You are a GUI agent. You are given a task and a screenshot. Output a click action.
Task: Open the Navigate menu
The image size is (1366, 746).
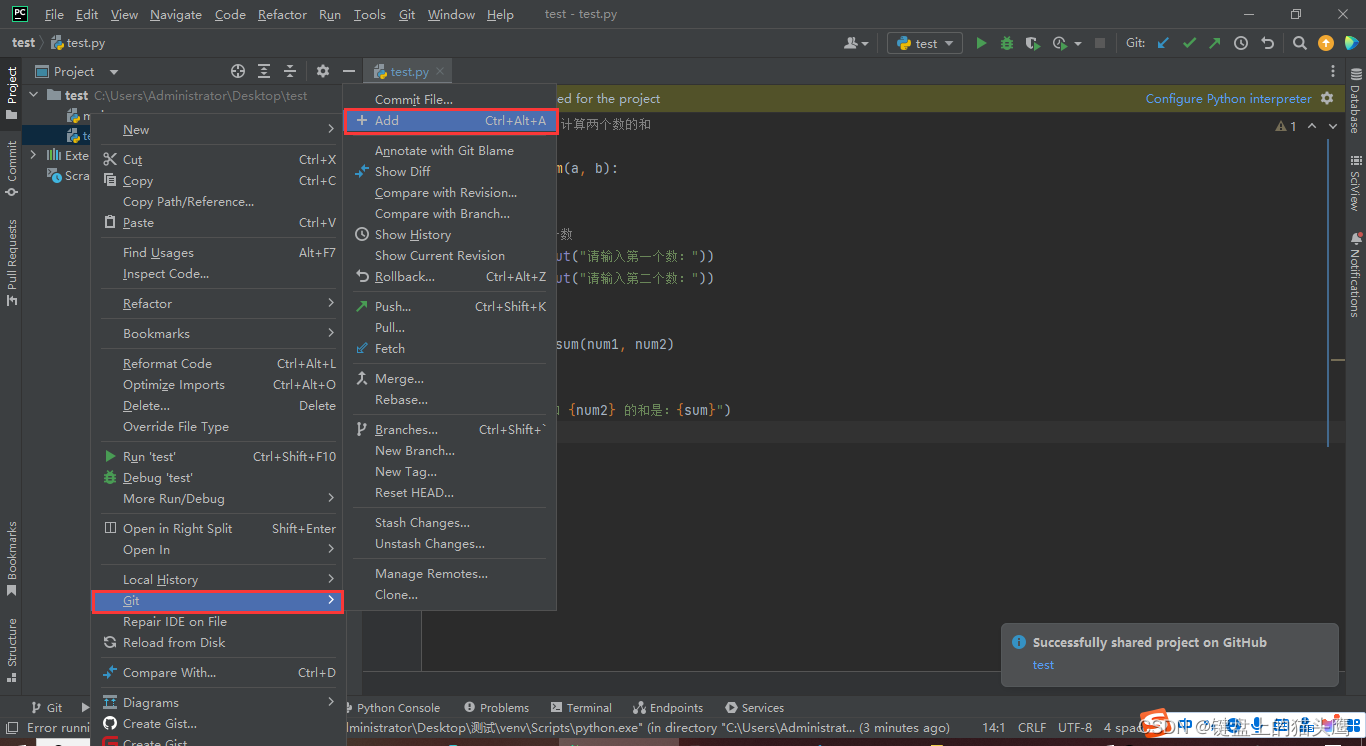(175, 14)
